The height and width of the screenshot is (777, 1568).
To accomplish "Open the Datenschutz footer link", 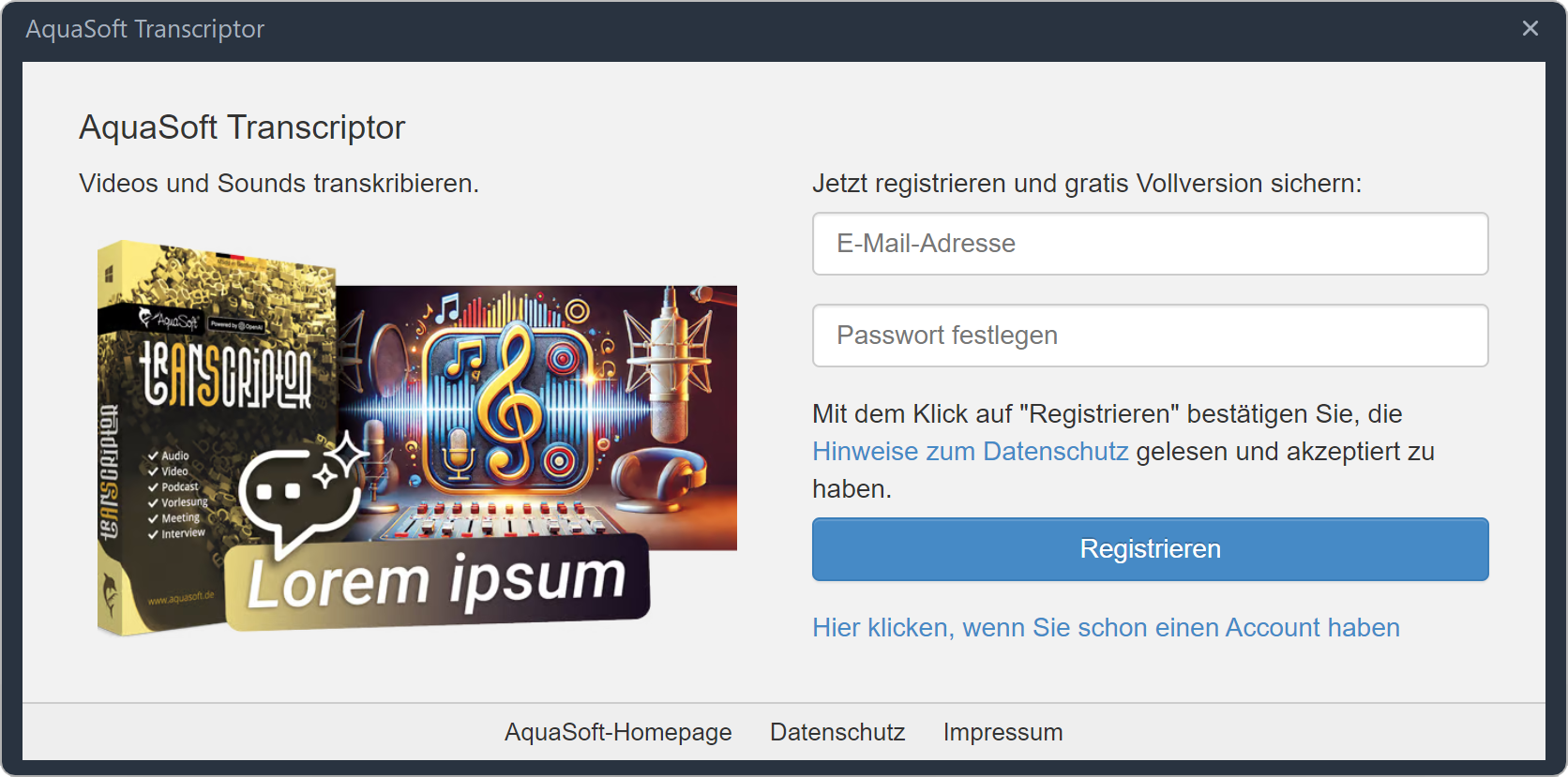I will pos(837,732).
